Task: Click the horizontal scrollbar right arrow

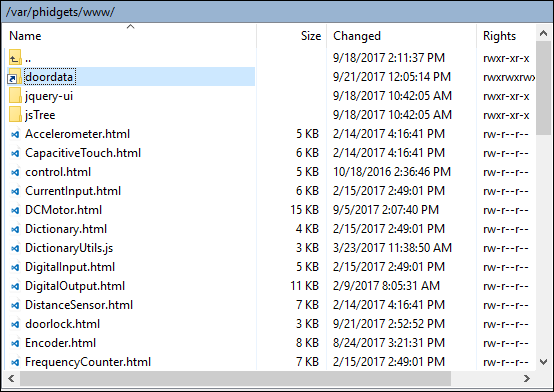Action: point(527,379)
